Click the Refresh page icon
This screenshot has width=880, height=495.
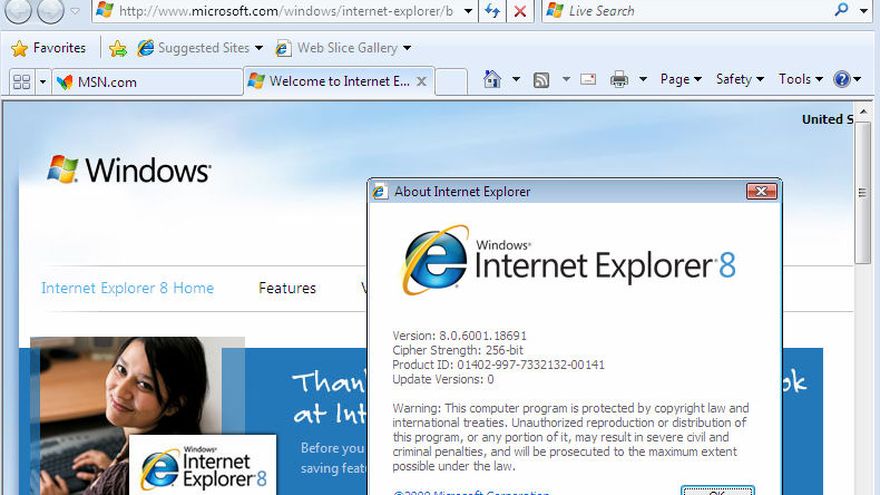[x=492, y=11]
